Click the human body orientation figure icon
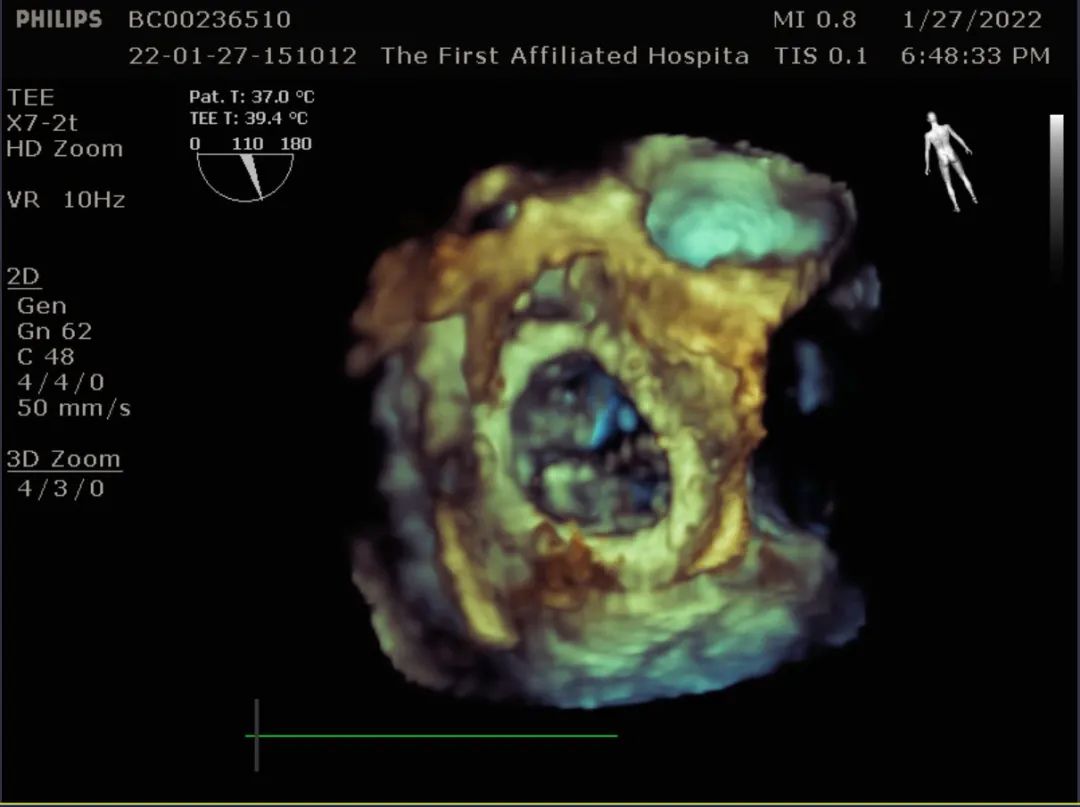1080x807 pixels. click(x=946, y=160)
